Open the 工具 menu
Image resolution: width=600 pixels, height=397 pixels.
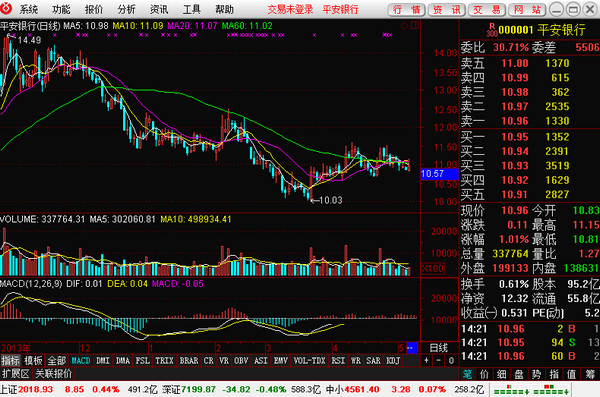pyautogui.click(x=192, y=9)
